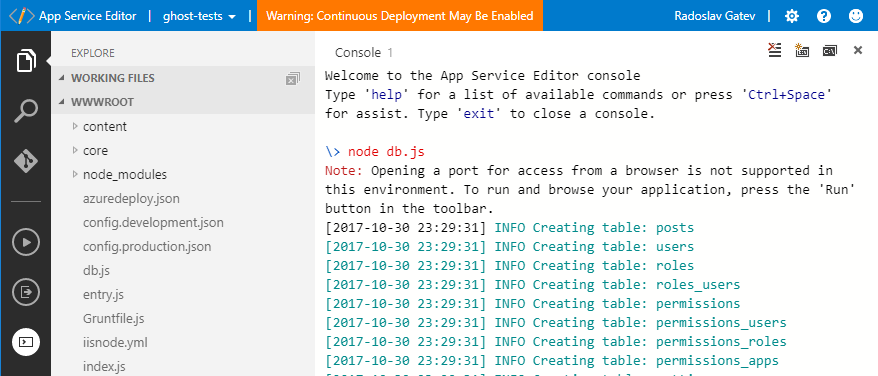
Task: Click the feedback smiley icon
Action: click(x=856, y=16)
